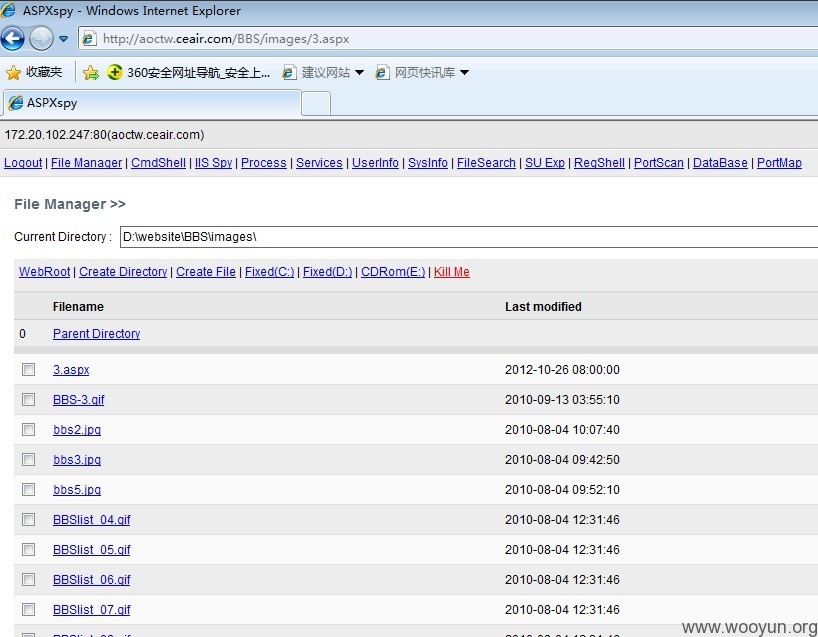This screenshot has height=637, width=818.
Task: Browse the CDRom(E:) drive
Action: [393, 272]
